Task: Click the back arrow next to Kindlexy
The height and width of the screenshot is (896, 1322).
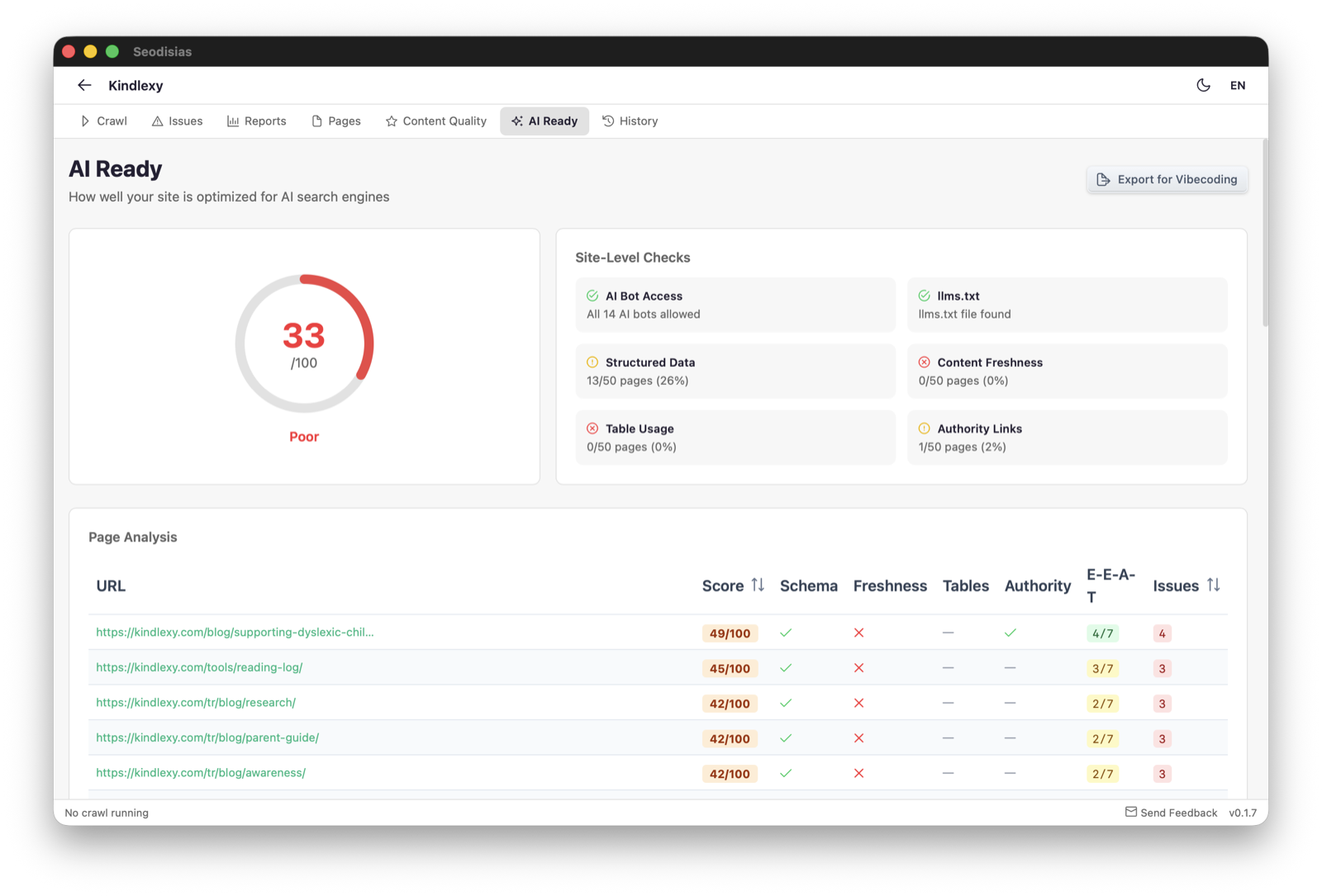Action: (84, 85)
